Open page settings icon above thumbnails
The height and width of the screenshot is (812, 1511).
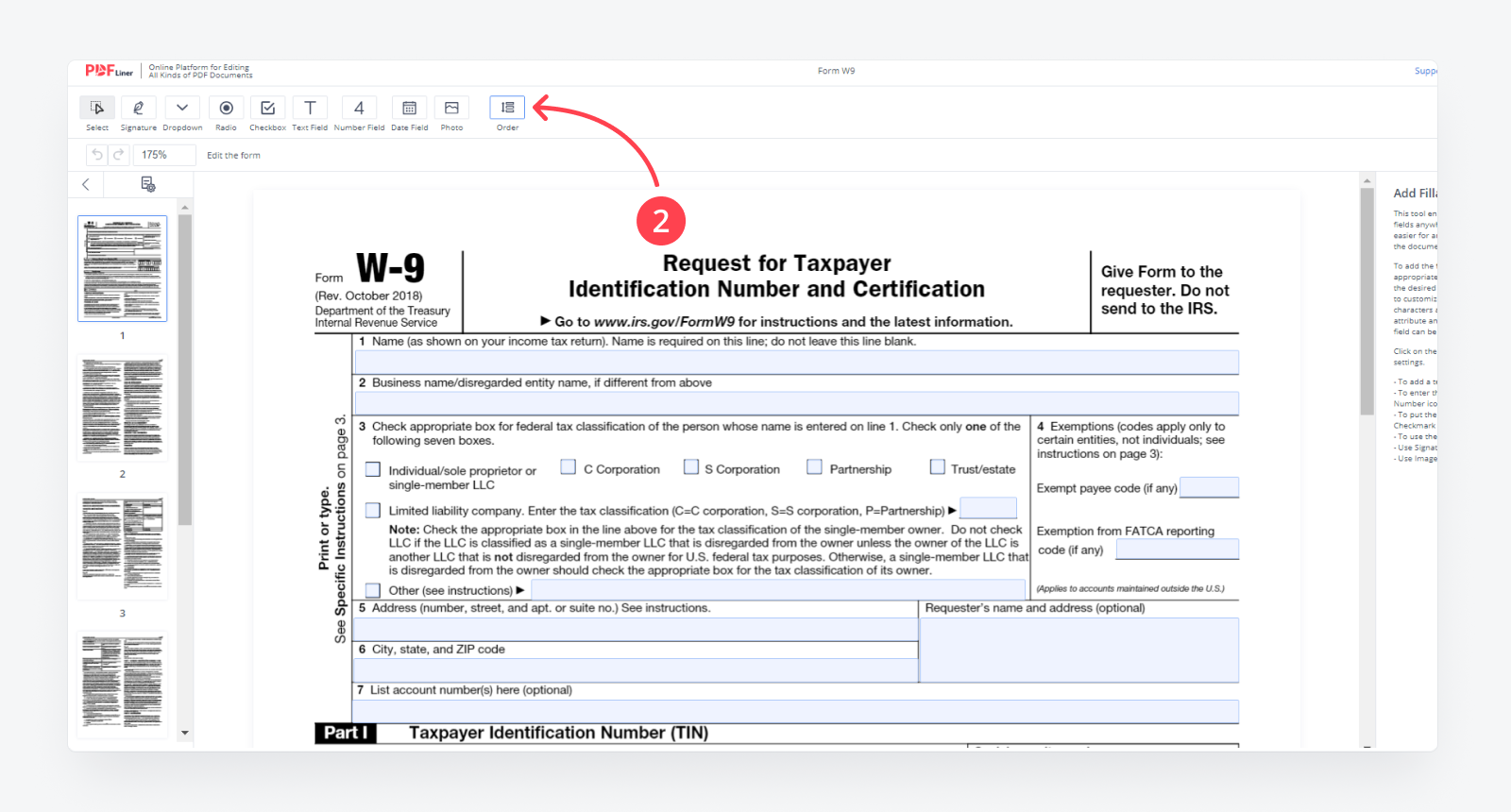click(x=148, y=184)
